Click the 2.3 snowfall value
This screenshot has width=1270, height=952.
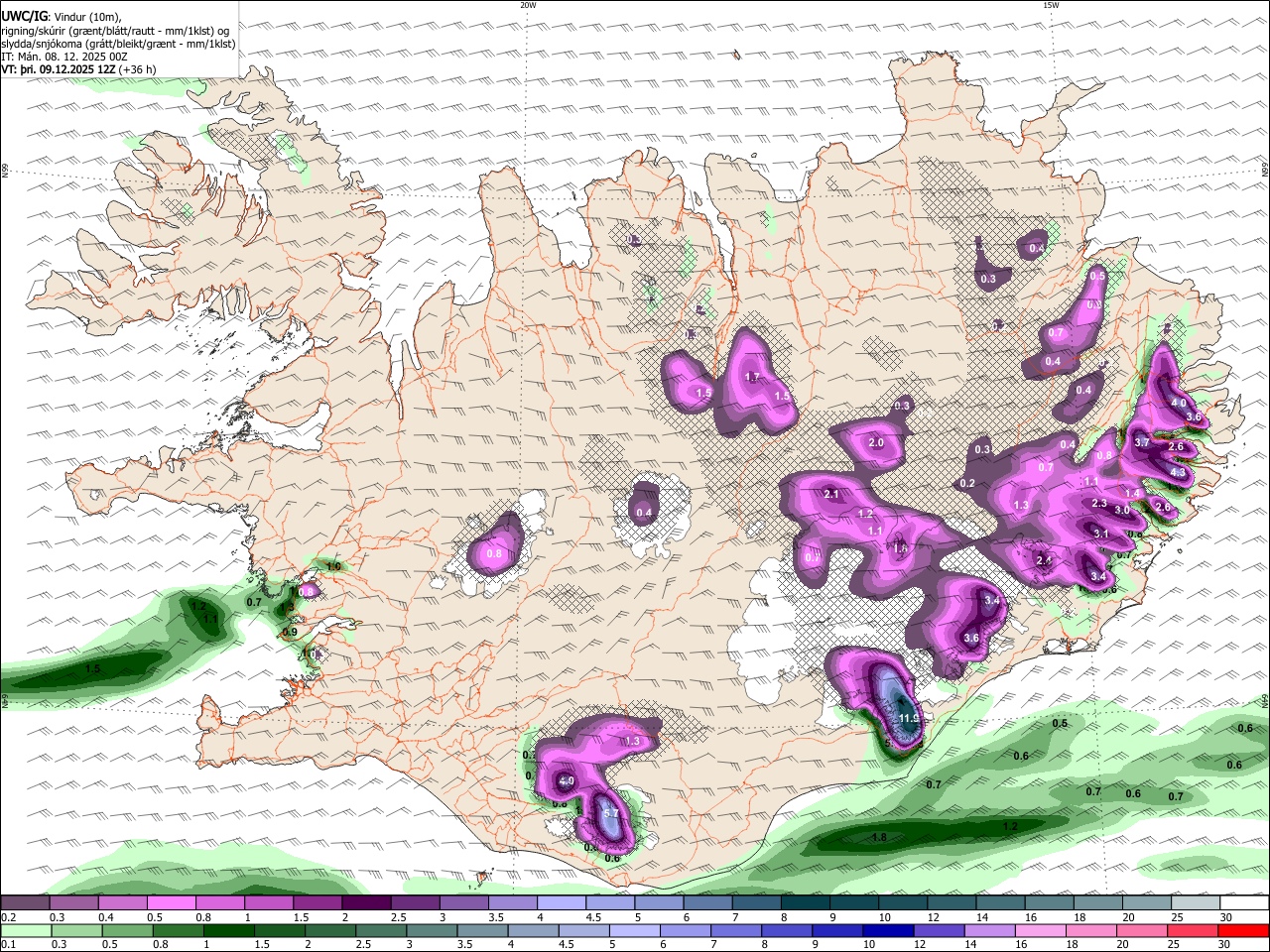tap(1099, 504)
